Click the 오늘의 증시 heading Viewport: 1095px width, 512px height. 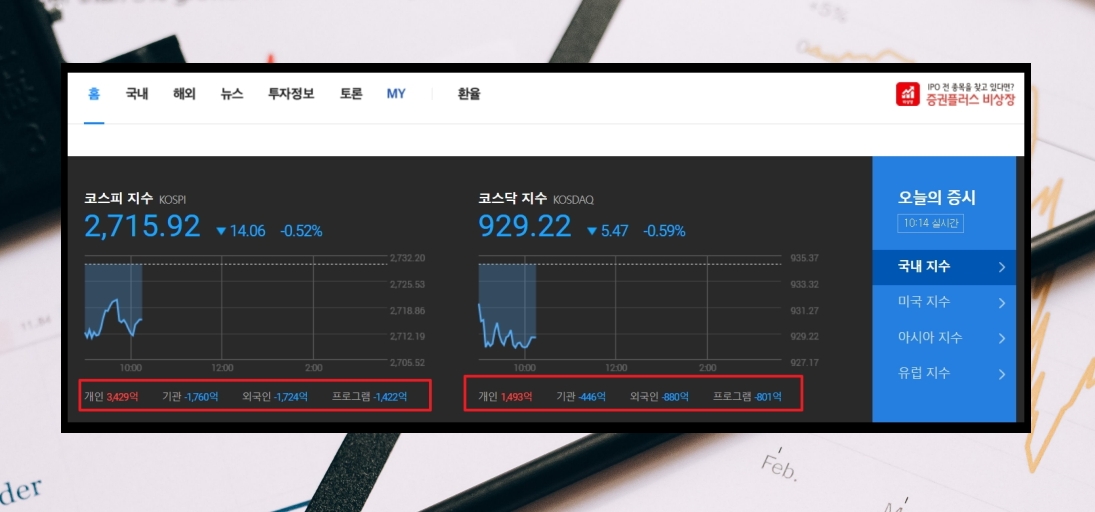coord(936,198)
